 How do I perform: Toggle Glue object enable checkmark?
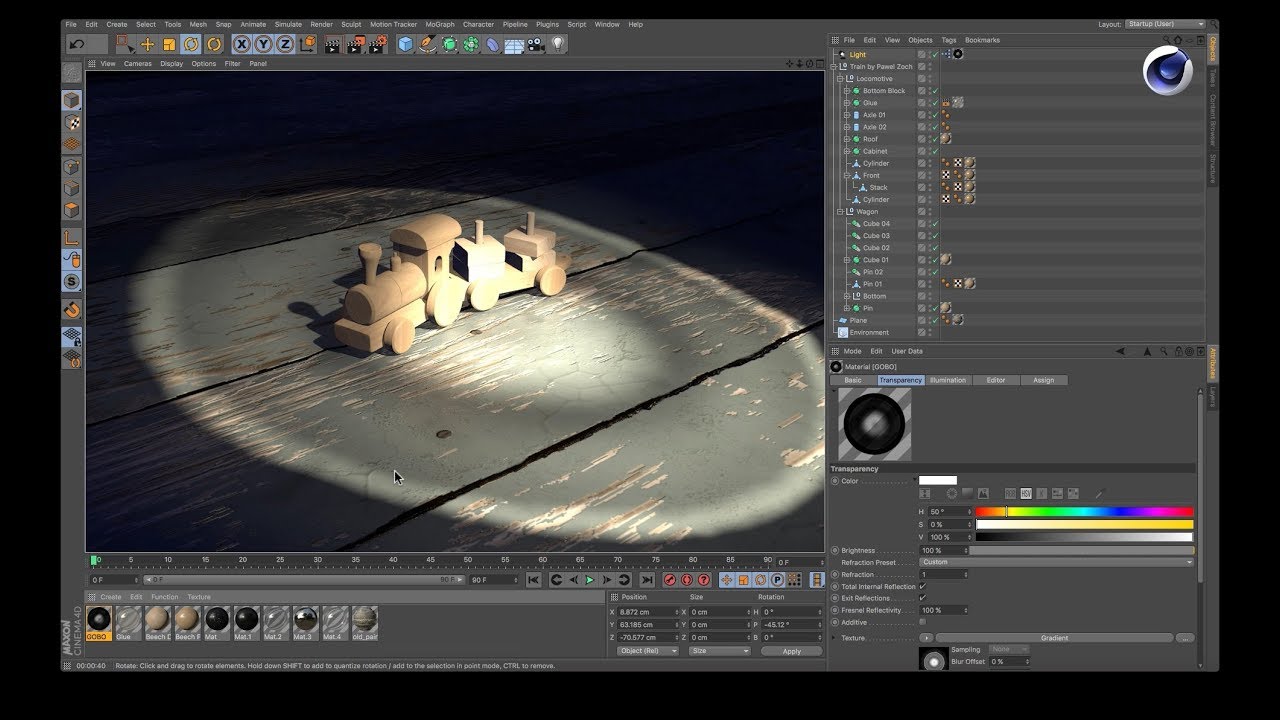click(x=934, y=103)
